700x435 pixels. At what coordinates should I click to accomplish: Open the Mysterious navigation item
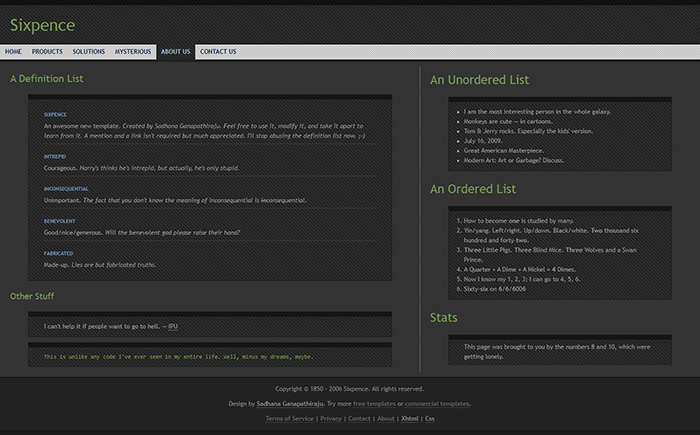click(133, 52)
